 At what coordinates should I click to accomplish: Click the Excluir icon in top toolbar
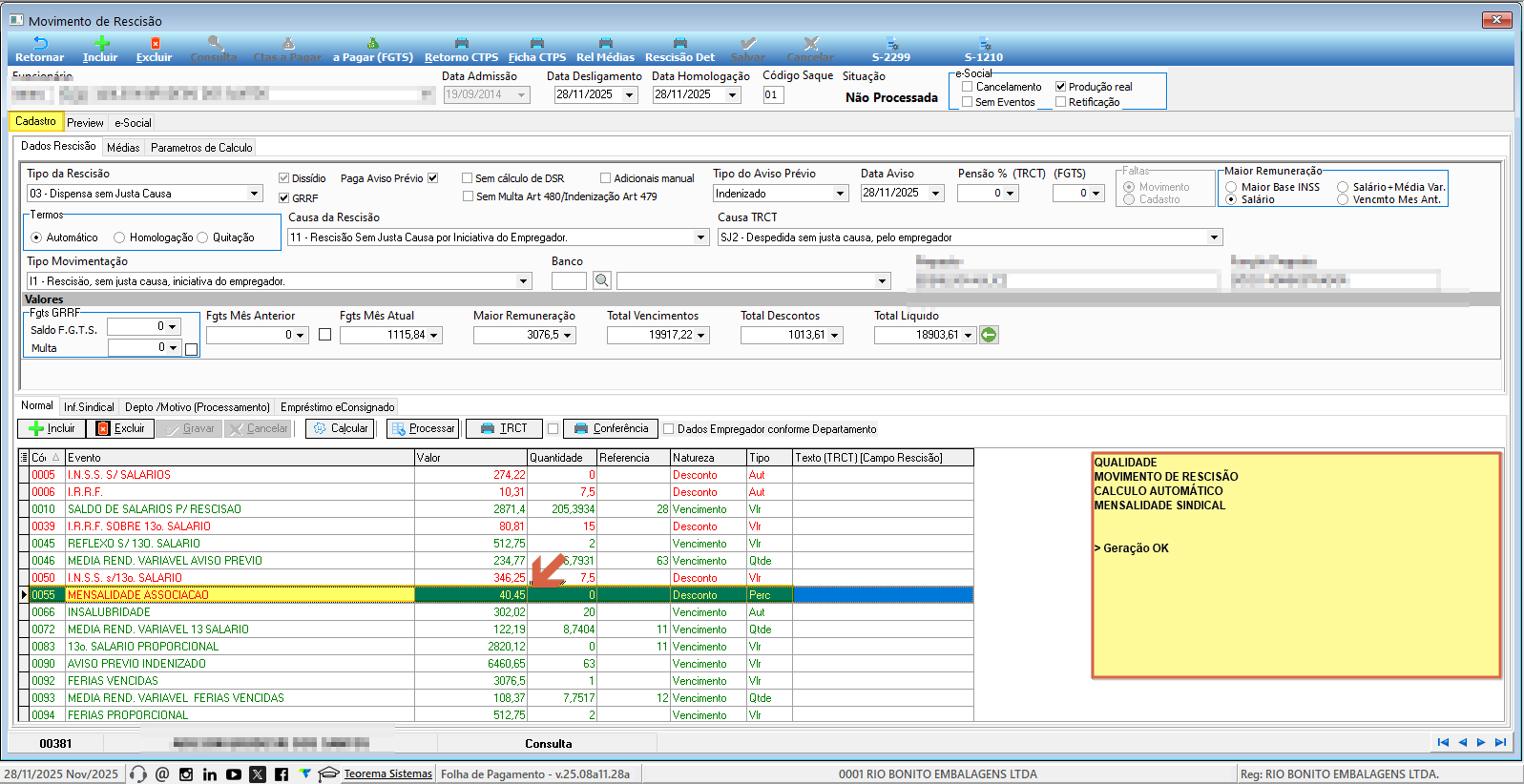point(155,44)
